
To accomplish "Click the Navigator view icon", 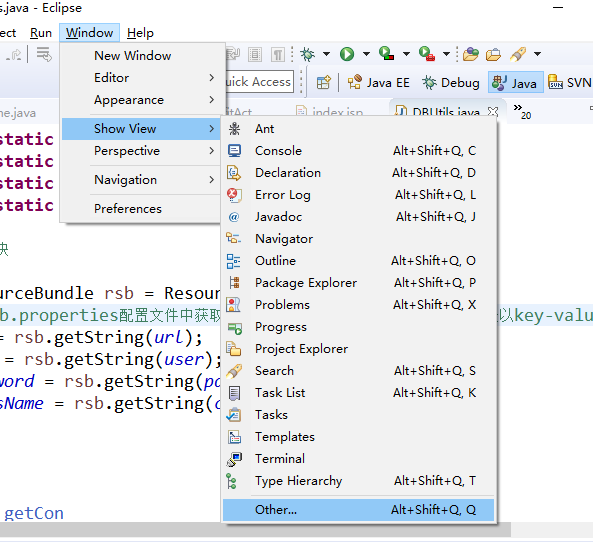I will (233, 239).
